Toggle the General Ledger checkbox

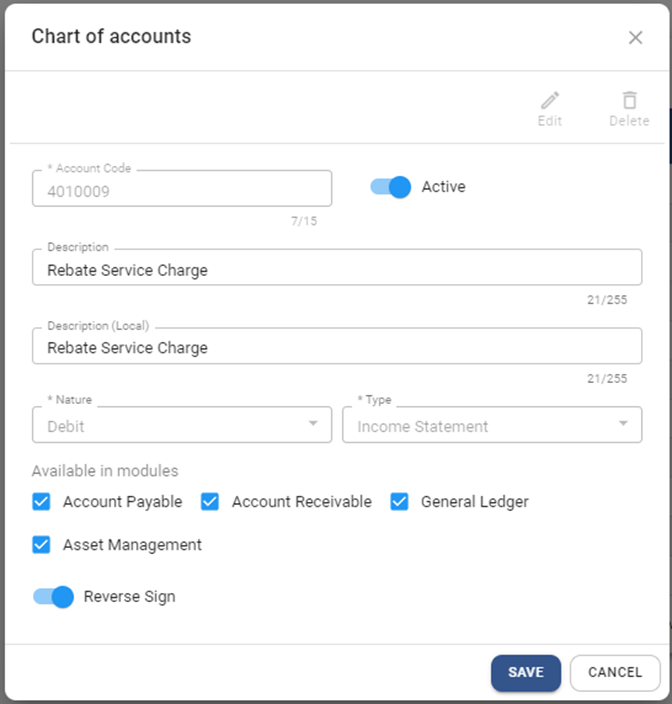coord(399,502)
